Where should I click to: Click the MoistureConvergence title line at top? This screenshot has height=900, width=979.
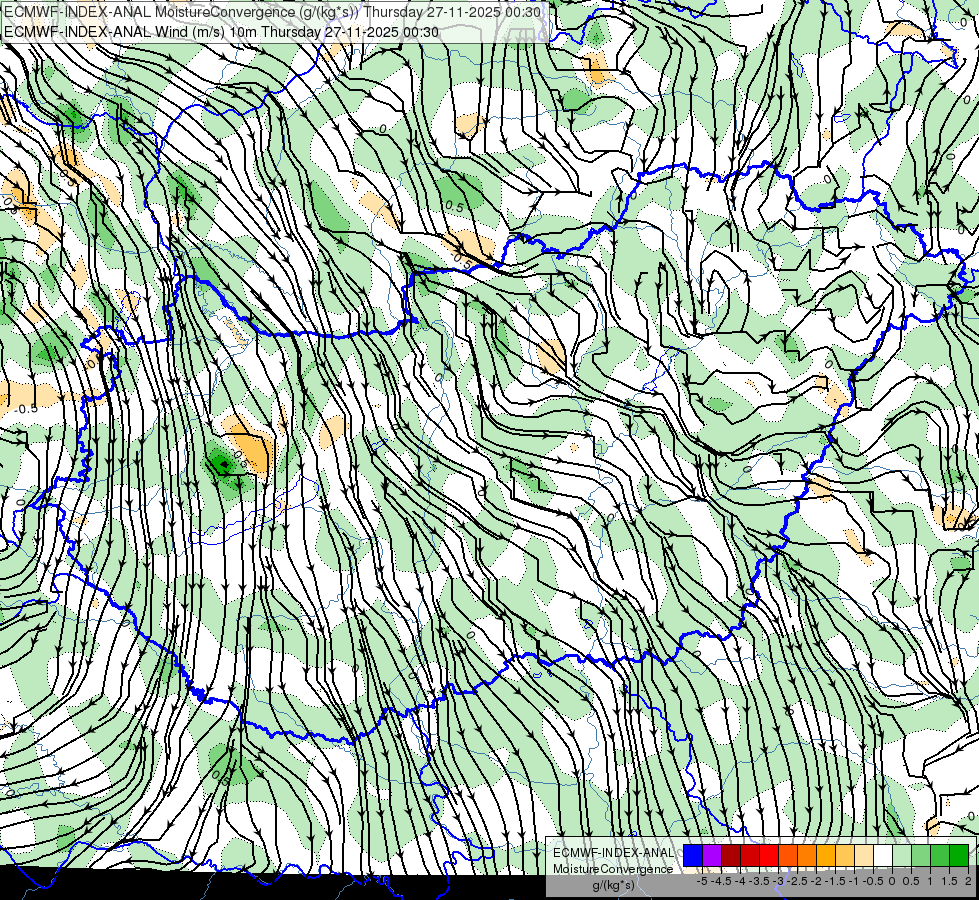273,12
